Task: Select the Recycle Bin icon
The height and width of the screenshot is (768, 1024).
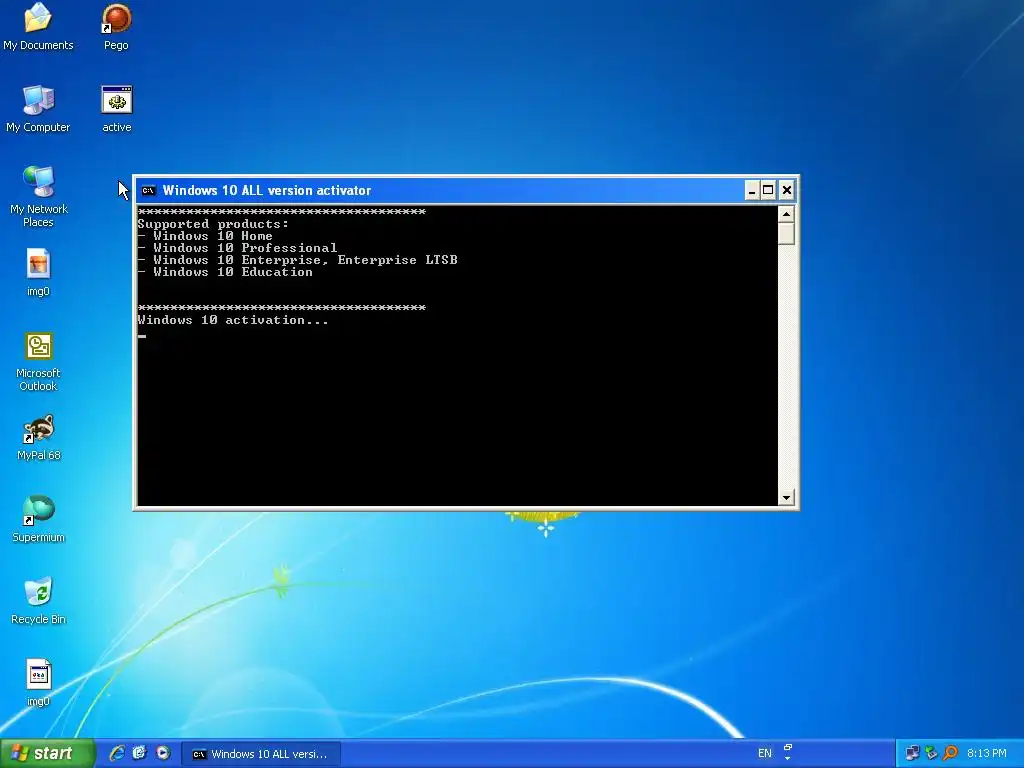Action: [x=39, y=601]
